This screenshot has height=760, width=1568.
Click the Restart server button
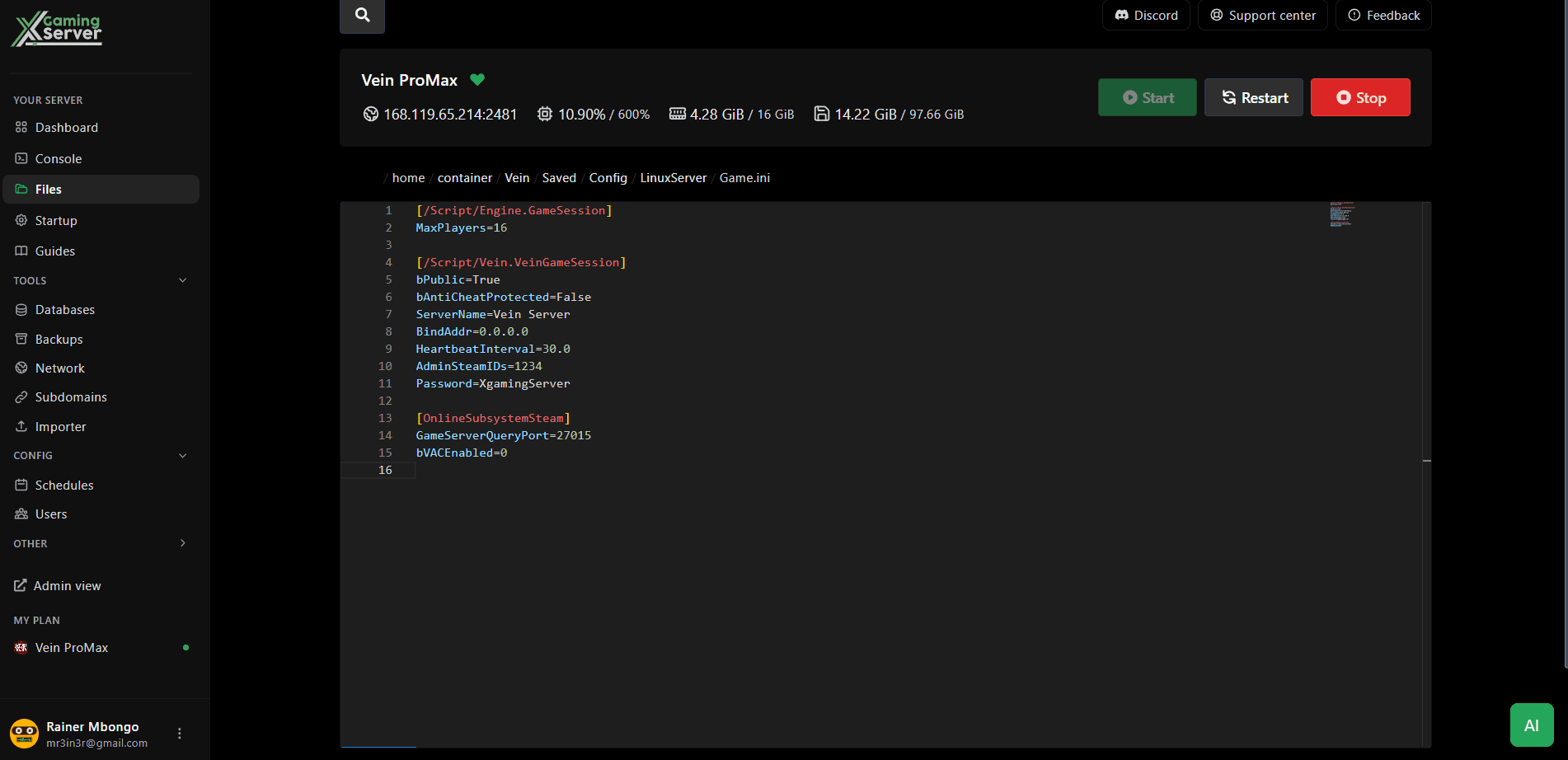[x=1253, y=97]
